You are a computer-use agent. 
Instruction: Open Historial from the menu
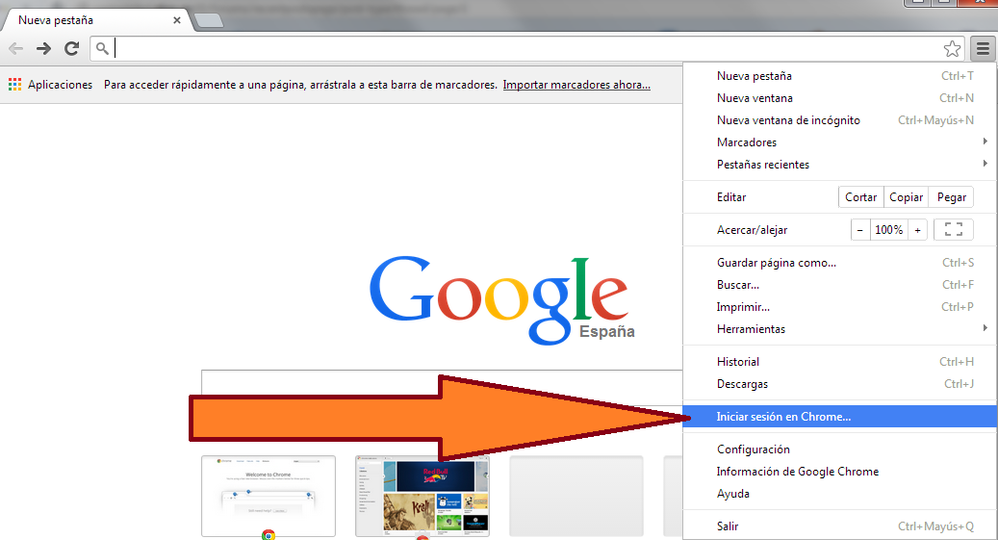coord(840,362)
